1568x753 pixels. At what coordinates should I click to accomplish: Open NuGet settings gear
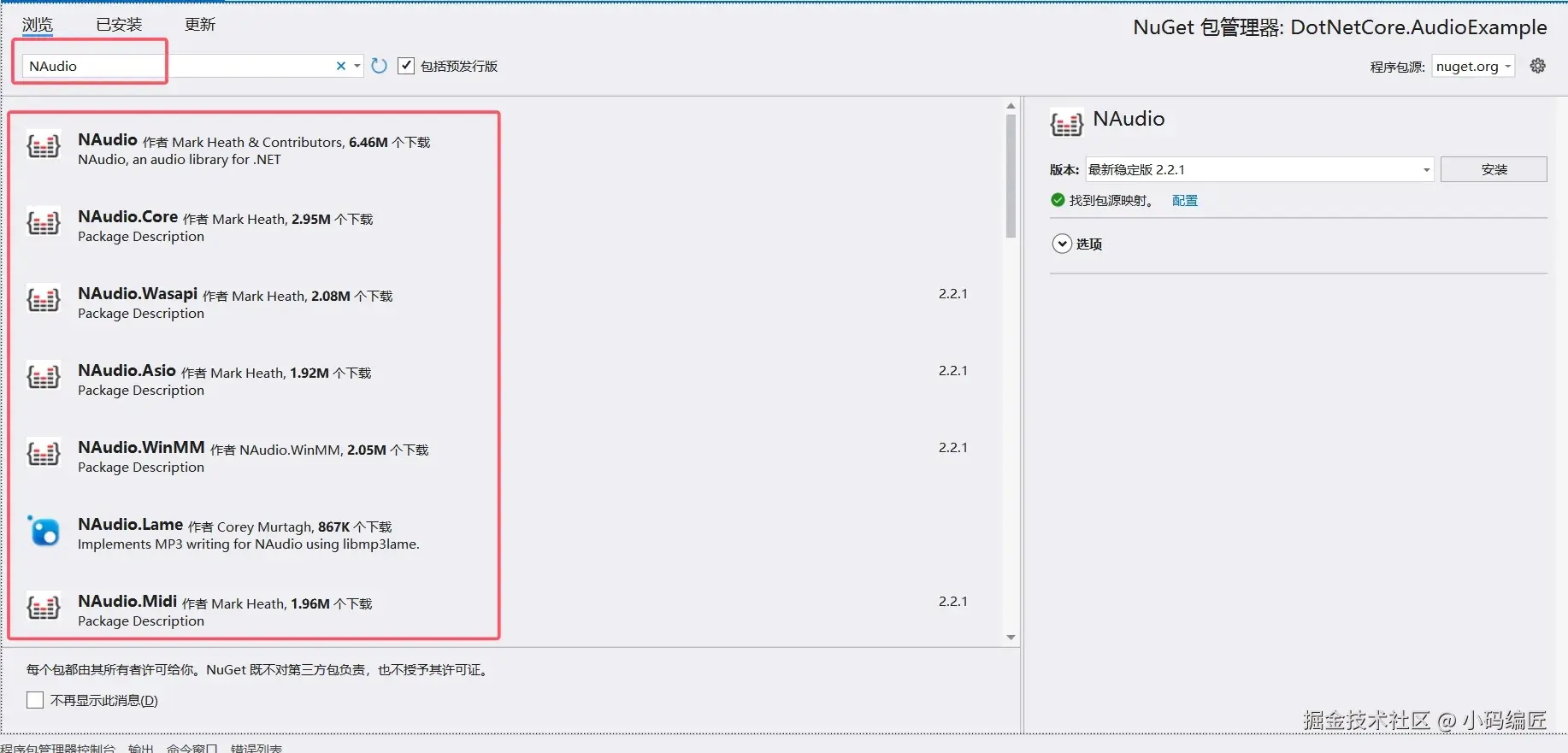tap(1538, 66)
